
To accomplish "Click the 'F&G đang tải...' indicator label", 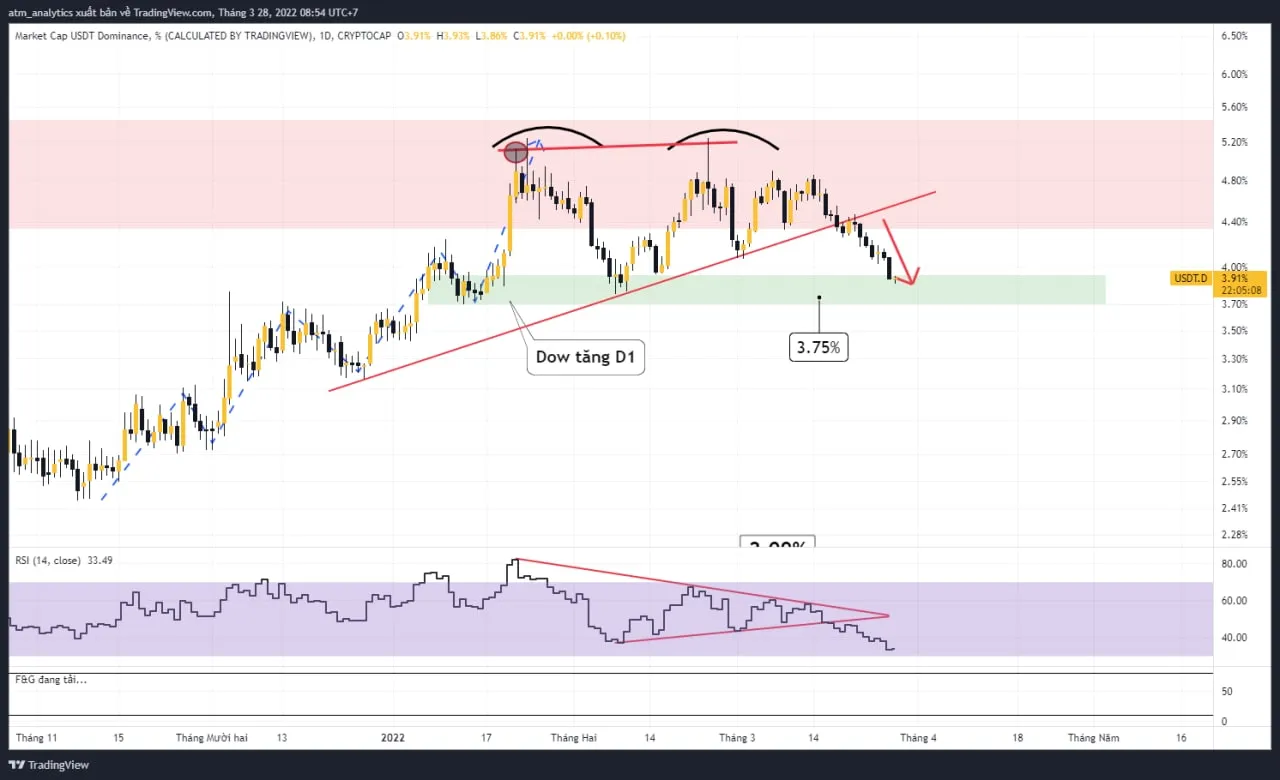I will pyautogui.click(x=50, y=680).
